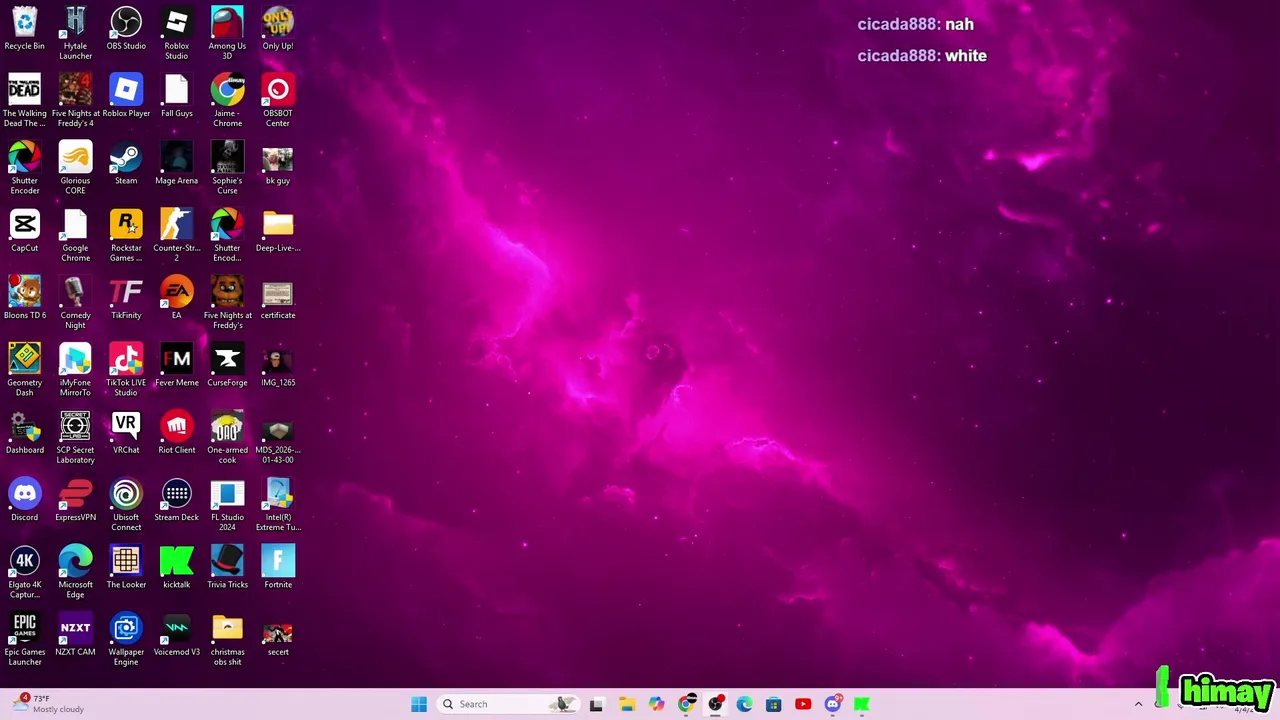The image size is (1280, 720).
Task: Launch the CapCut desktop shortcut
Action: 24,230
